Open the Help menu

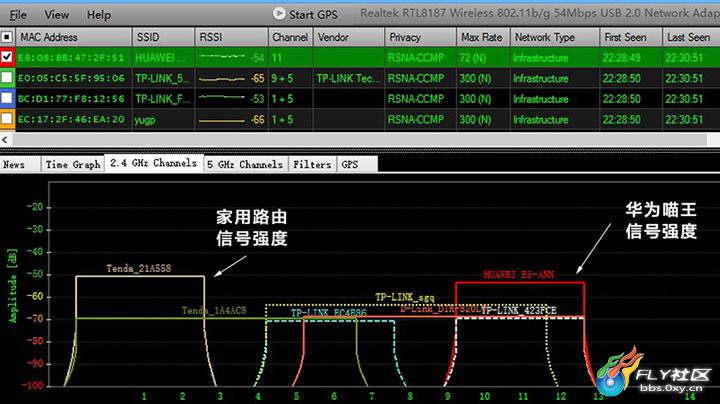(x=99, y=15)
